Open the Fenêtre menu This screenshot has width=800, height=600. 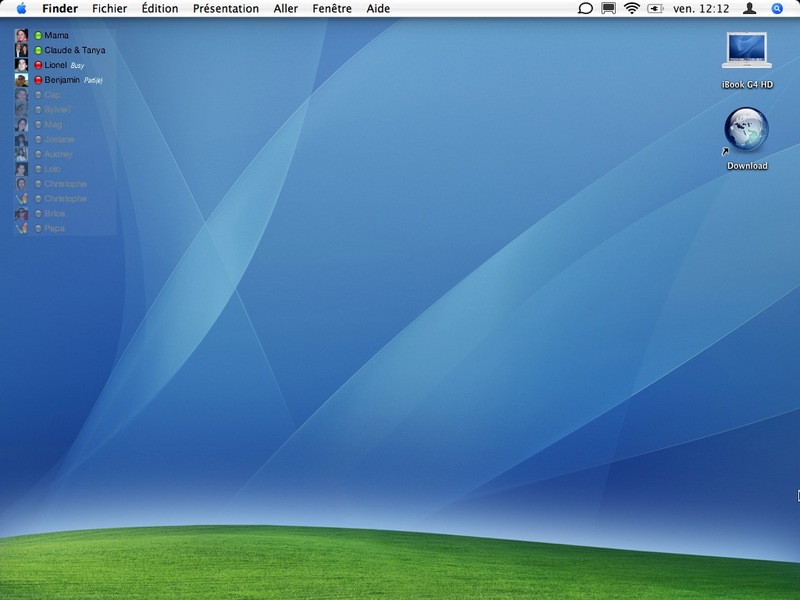332,8
